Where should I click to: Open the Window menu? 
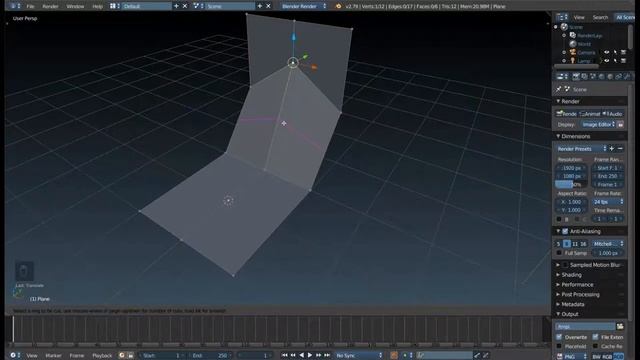tap(75, 6)
